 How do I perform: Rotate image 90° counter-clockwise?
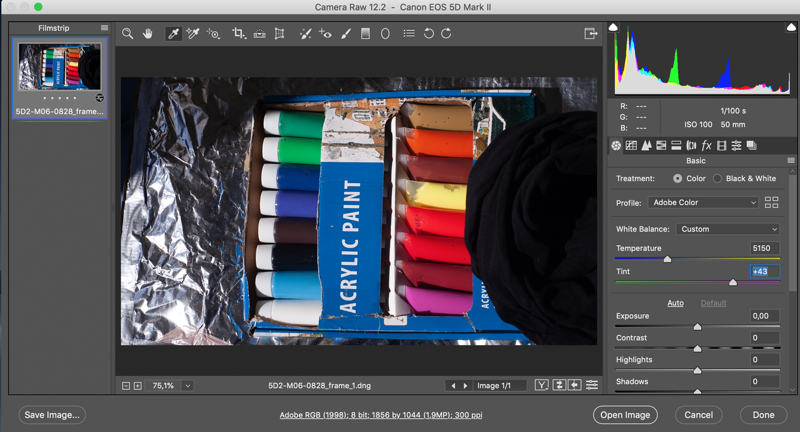(x=429, y=34)
